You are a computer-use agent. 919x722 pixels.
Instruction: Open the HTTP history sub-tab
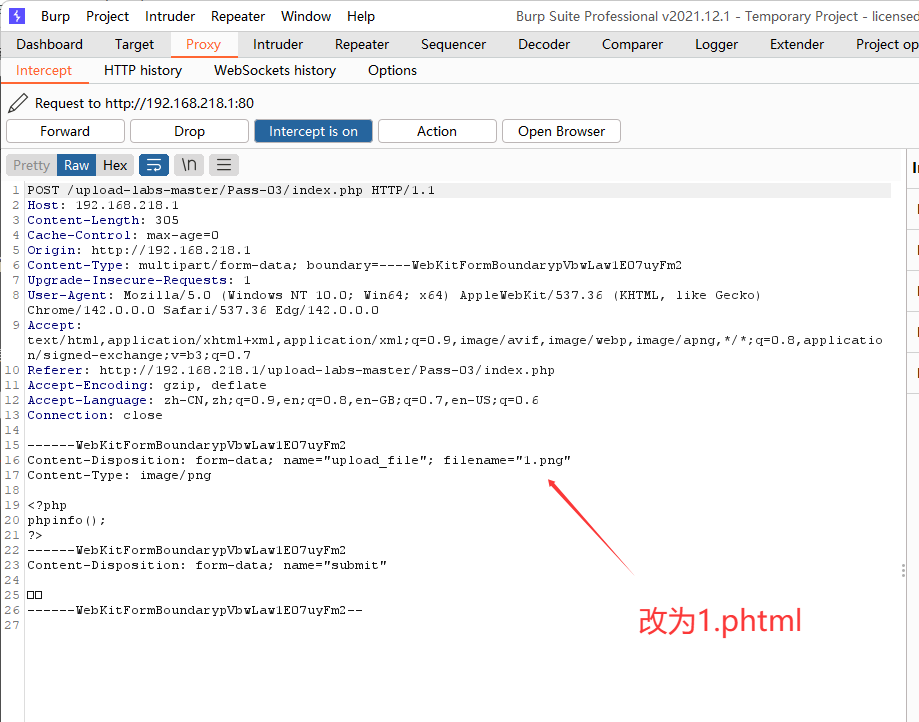click(x=143, y=70)
